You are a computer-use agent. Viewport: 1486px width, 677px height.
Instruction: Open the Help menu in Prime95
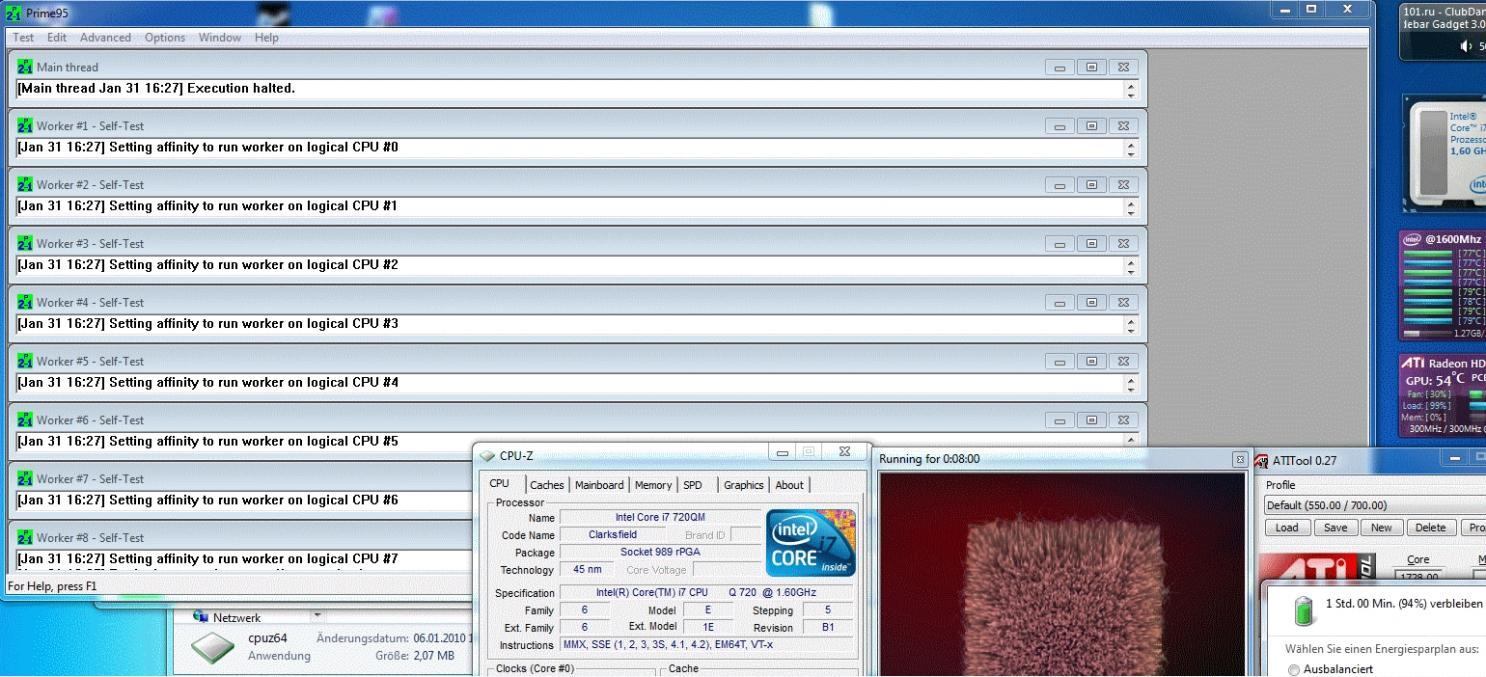pos(266,38)
